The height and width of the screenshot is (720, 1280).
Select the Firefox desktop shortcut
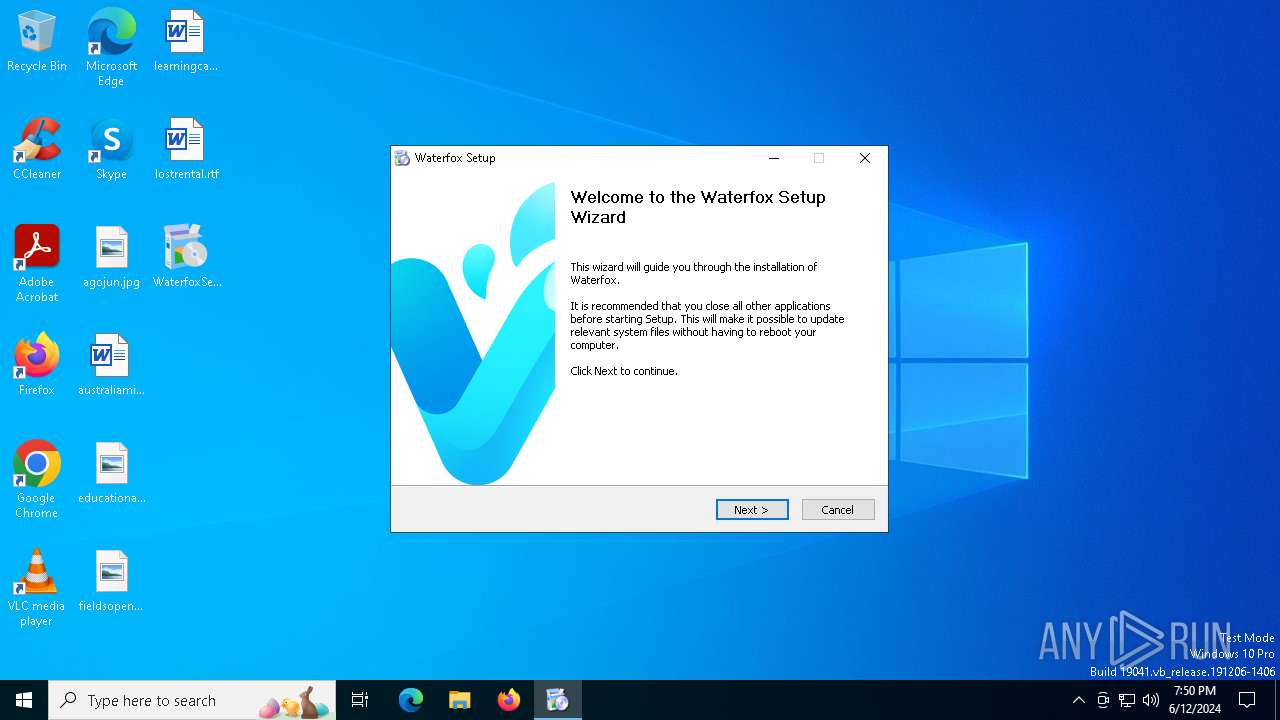[x=37, y=366]
